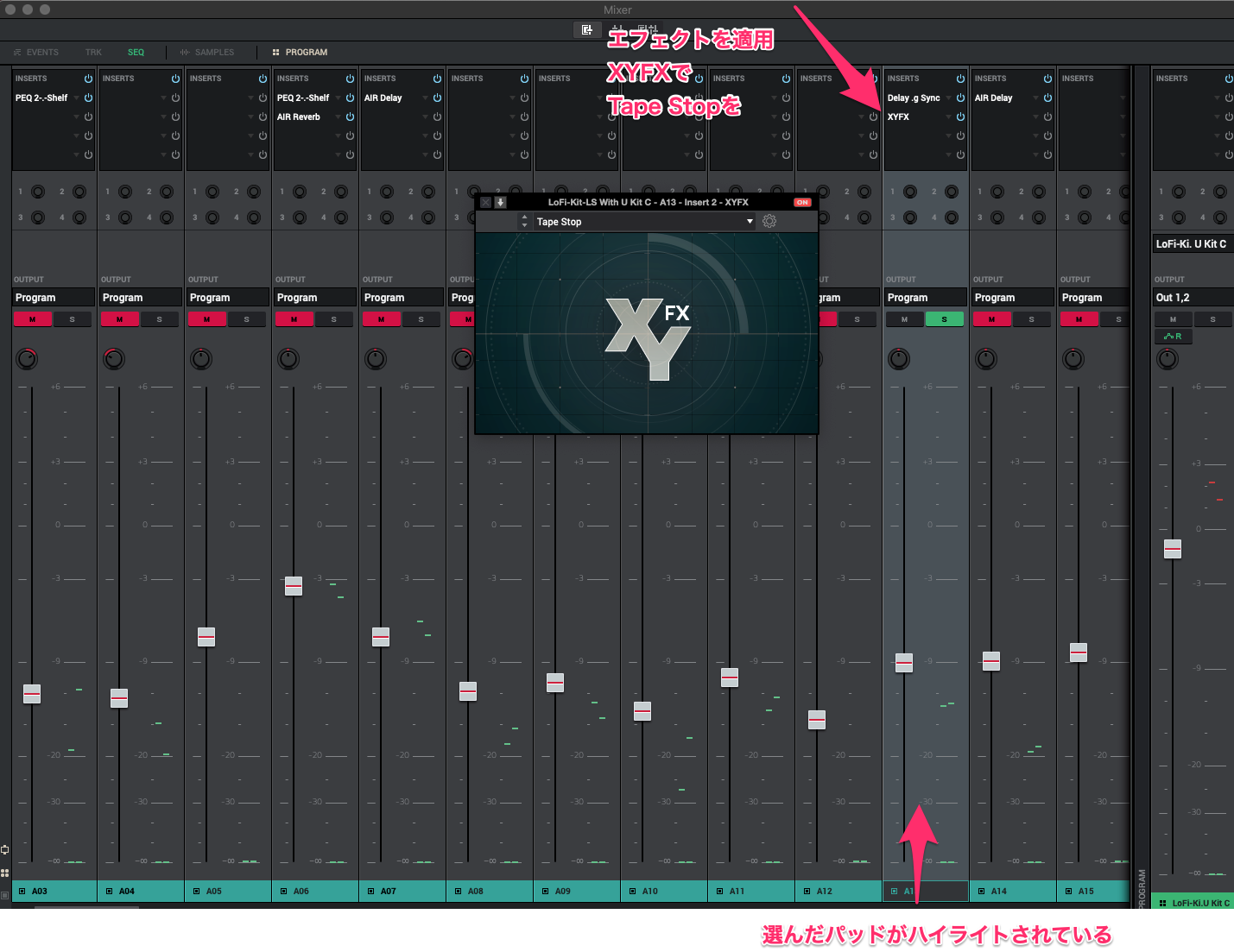
Task: Bypass AIR Delay on channel A07
Action: (x=437, y=98)
